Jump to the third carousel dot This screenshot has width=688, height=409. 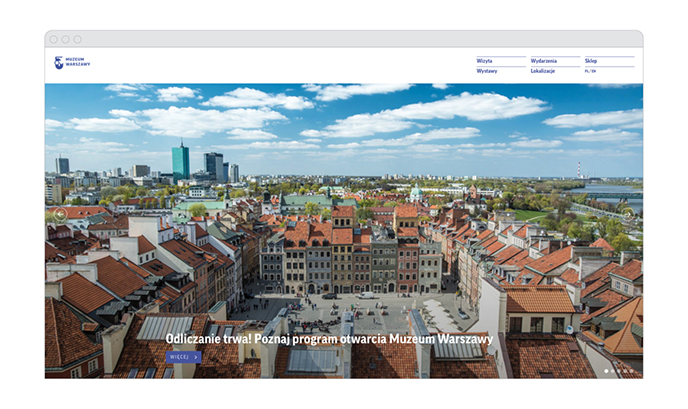coord(618,371)
